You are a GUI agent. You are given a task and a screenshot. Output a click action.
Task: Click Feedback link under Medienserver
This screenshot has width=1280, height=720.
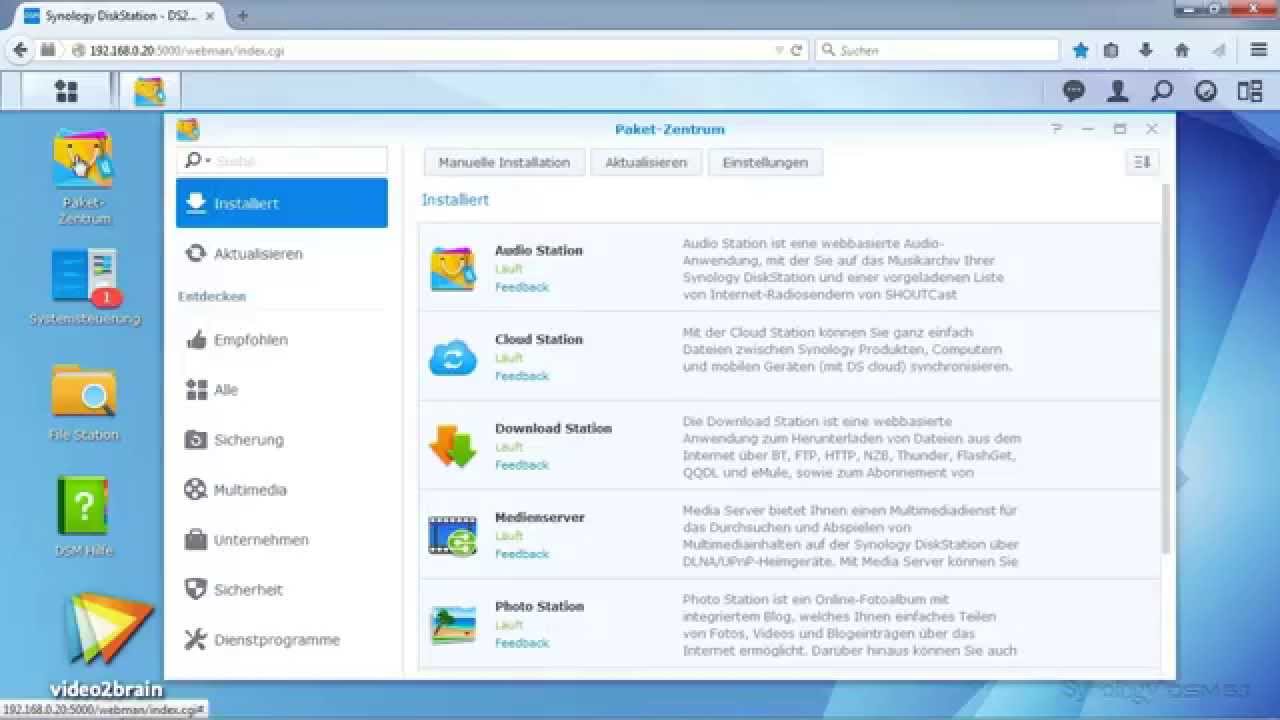522,554
